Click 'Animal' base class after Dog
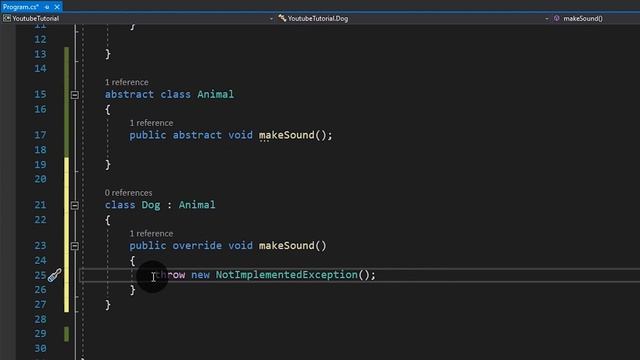Viewport: 640px width, 360px height. pyautogui.click(x=197, y=205)
